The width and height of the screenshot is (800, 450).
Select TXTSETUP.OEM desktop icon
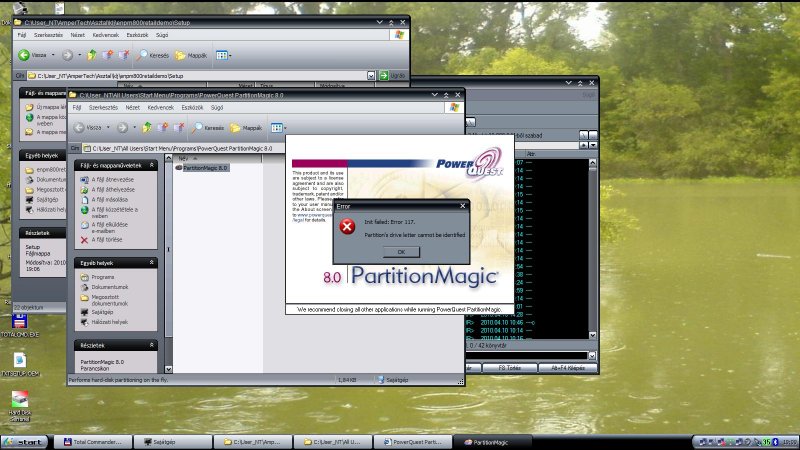click(x=20, y=365)
